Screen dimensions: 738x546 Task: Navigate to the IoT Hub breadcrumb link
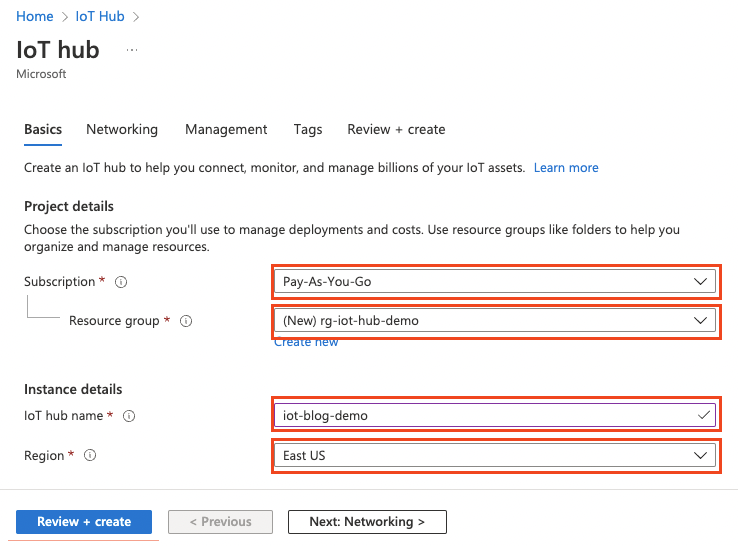[x=101, y=16]
